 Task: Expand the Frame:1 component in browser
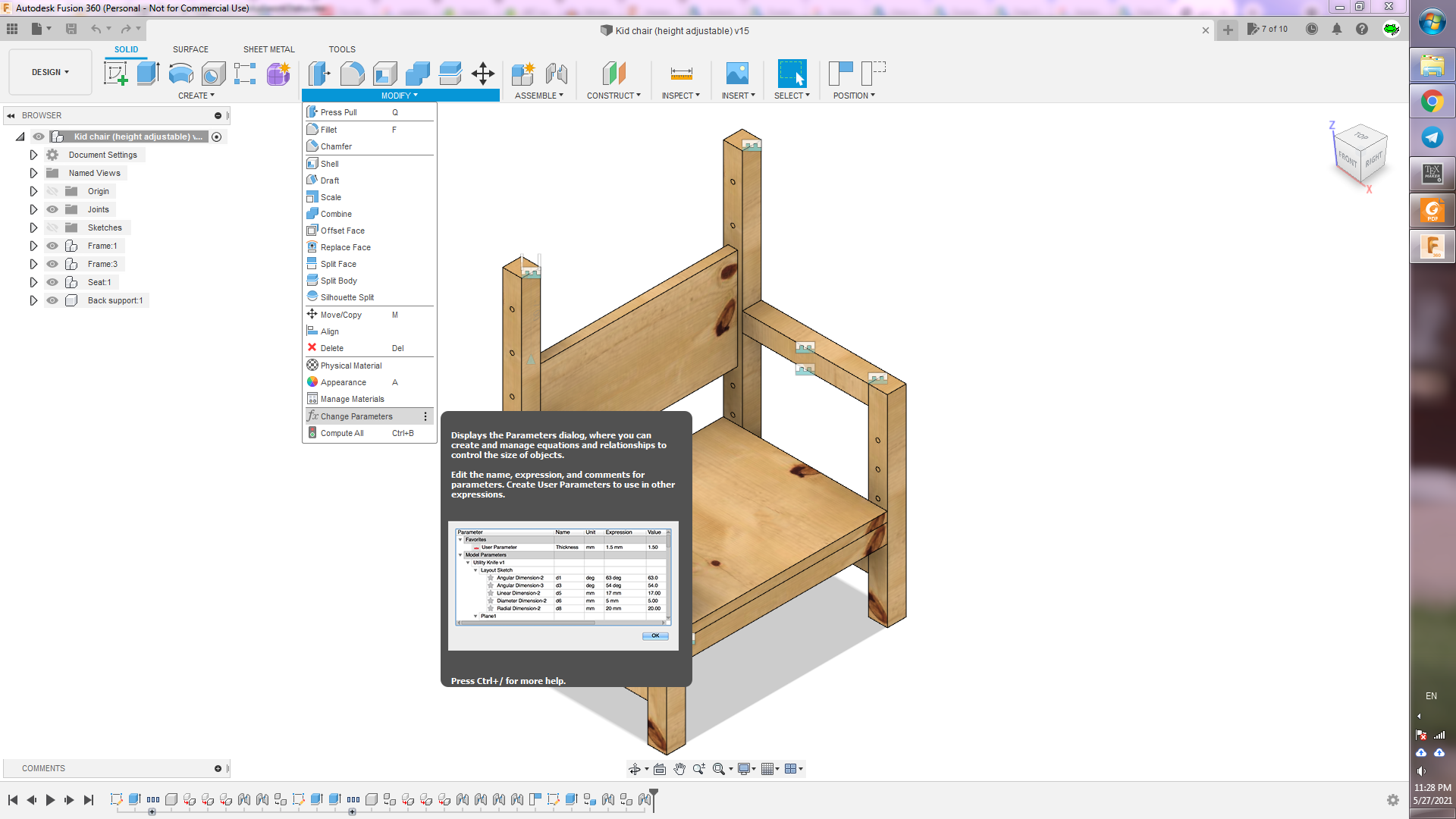pos(33,246)
